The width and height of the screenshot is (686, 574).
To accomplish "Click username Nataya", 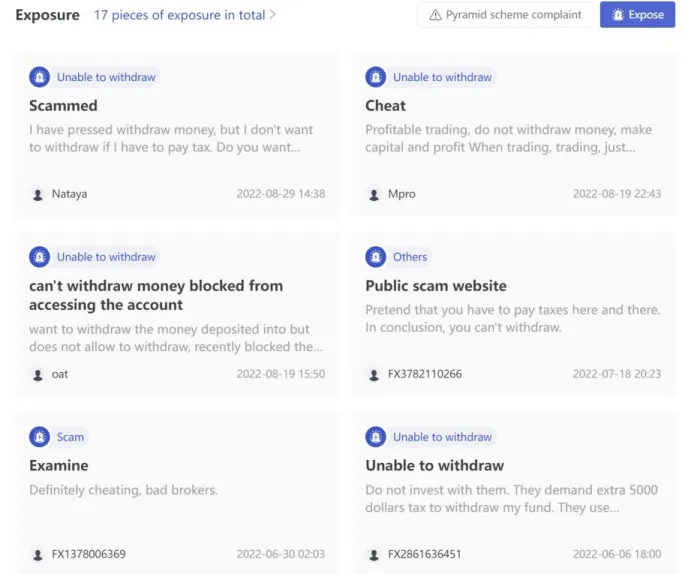I will pos(69,194).
